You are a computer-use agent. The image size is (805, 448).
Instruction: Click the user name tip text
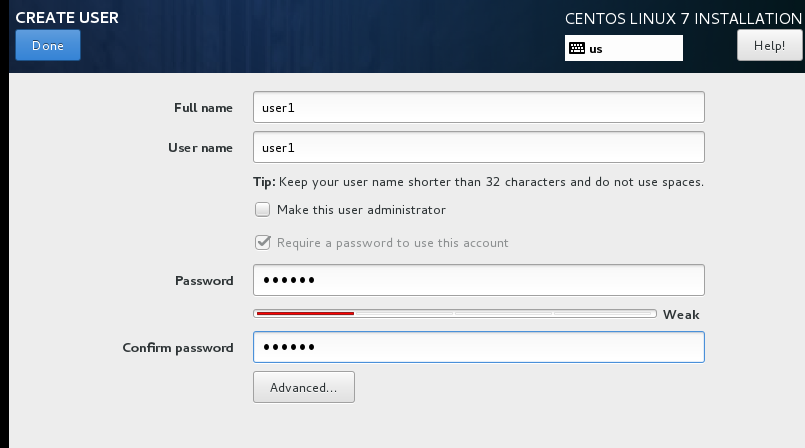478,182
